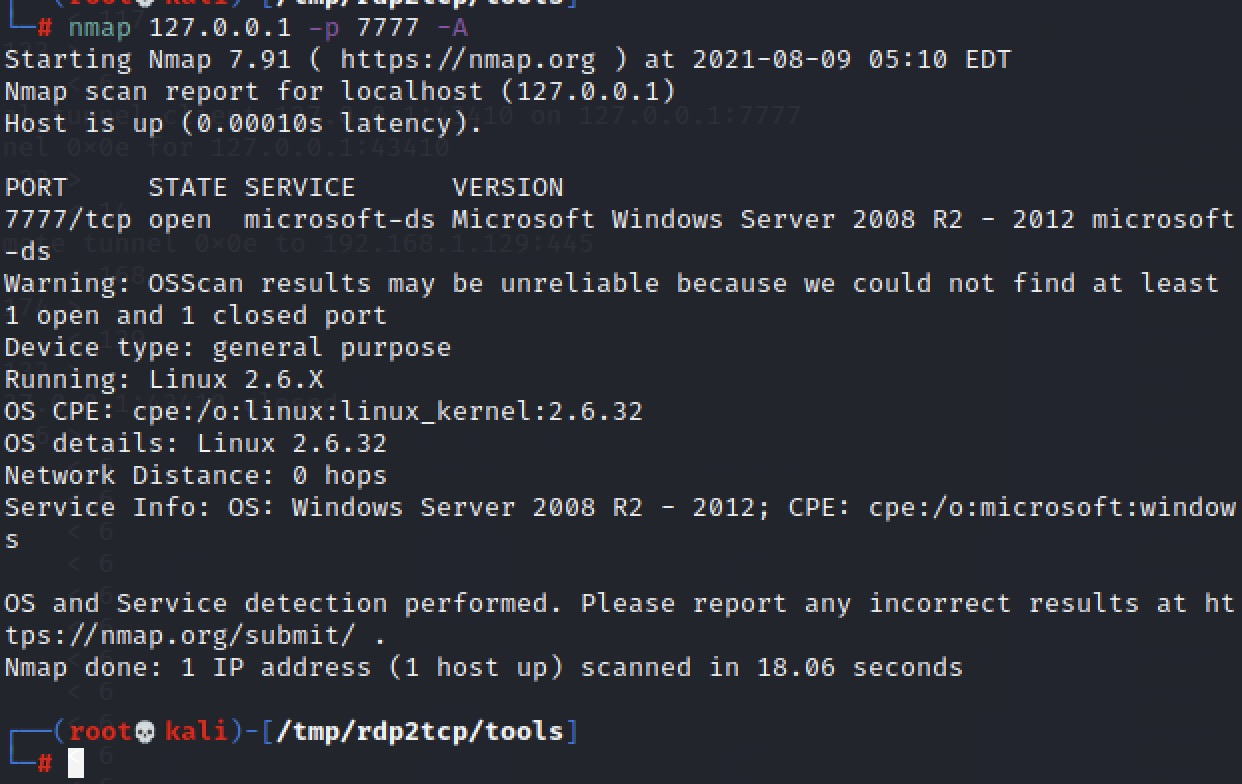Select the PORT column header
The height and width of the screenshot is (784, 1242).
[36, 188]
